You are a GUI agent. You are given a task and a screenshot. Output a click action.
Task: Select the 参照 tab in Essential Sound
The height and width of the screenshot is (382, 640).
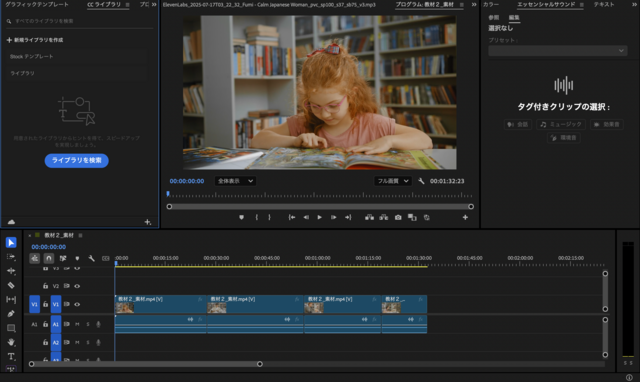coord(494,18)
